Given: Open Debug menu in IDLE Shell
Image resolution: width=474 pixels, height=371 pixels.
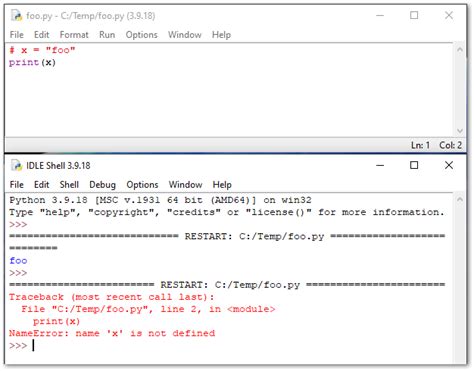Looking at the screenshot, I should [102, 185].
